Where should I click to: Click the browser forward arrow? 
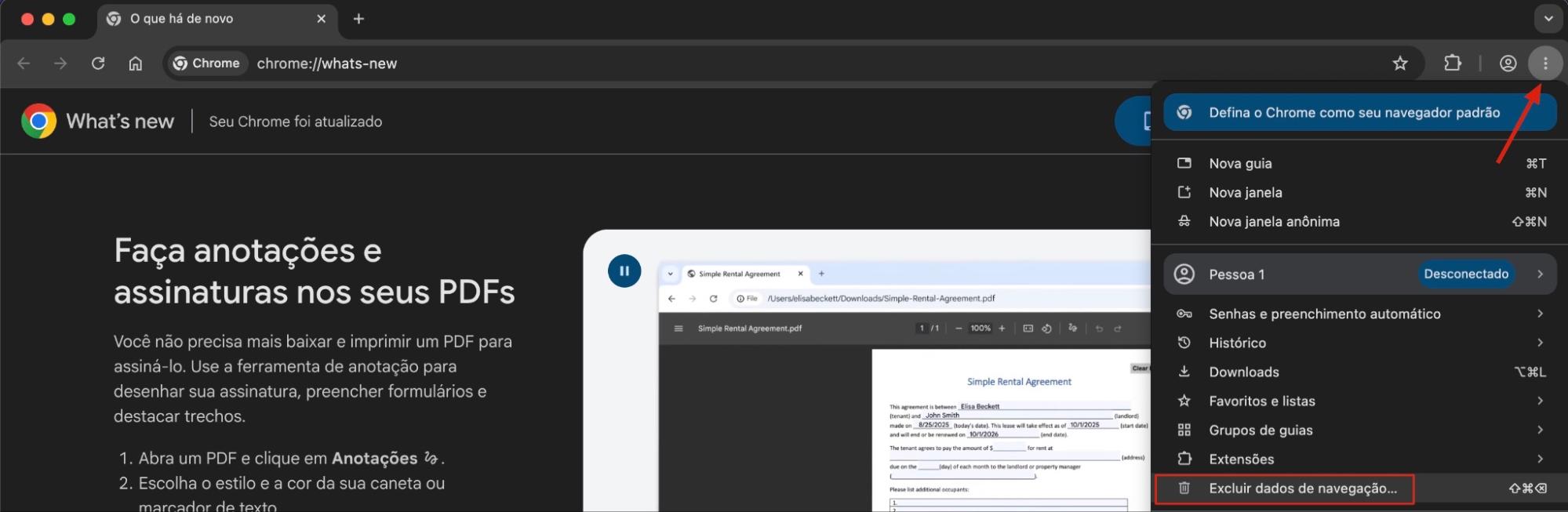60,64
